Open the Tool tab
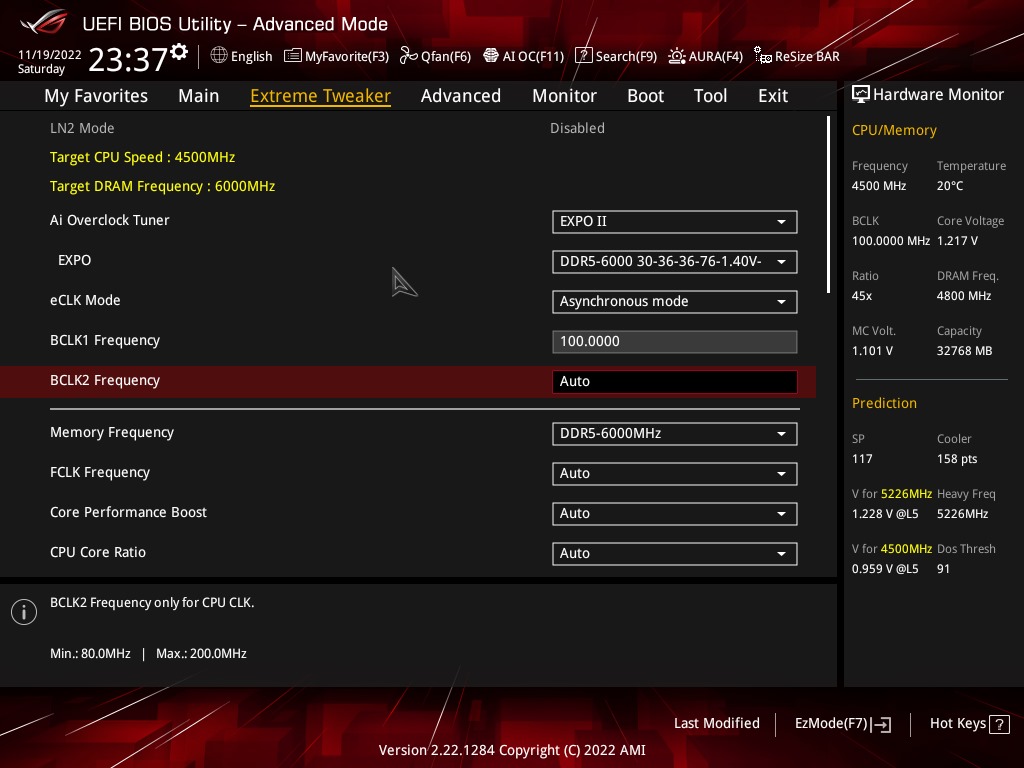 711,96
